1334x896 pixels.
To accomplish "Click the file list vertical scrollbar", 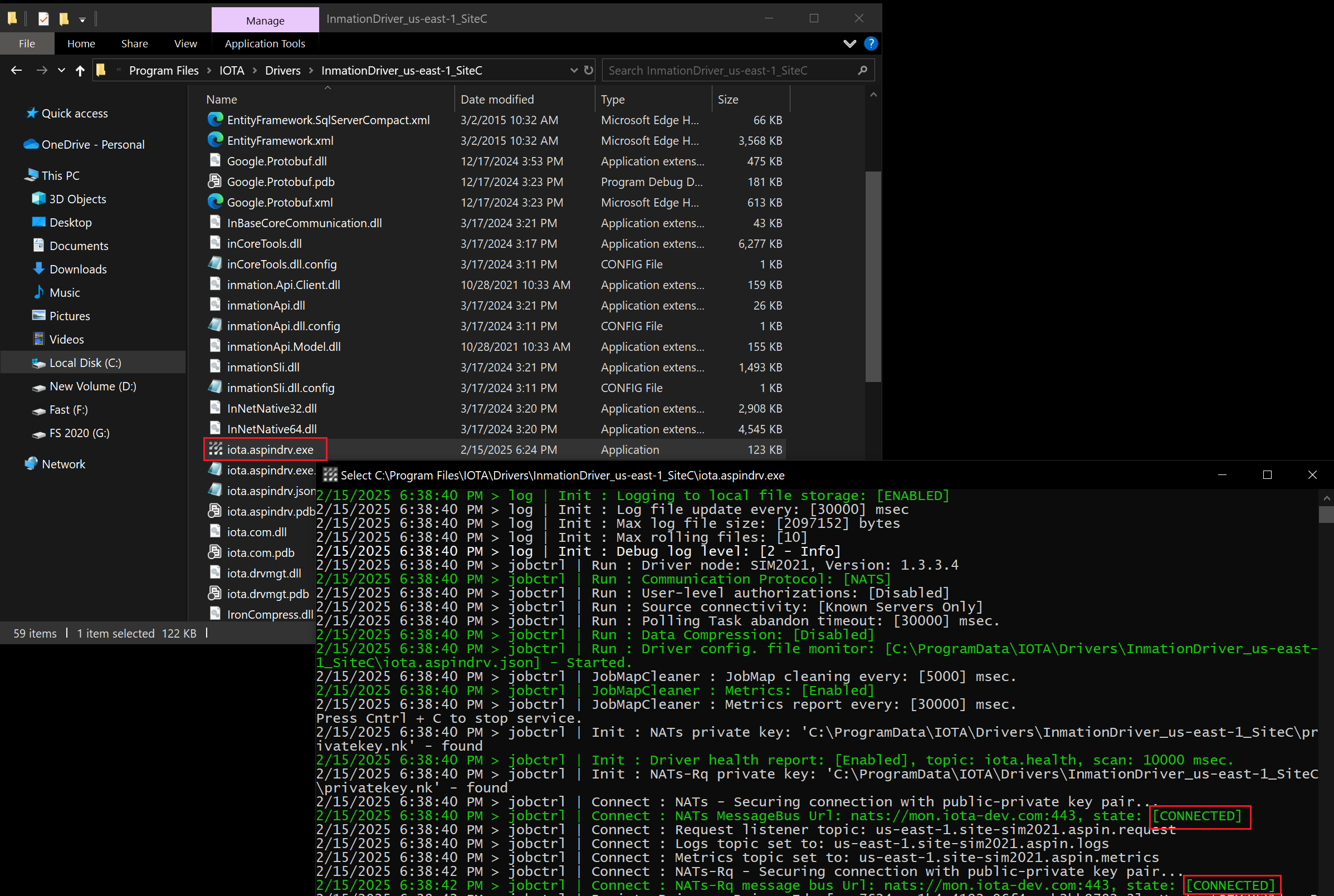I will point(873,277).
